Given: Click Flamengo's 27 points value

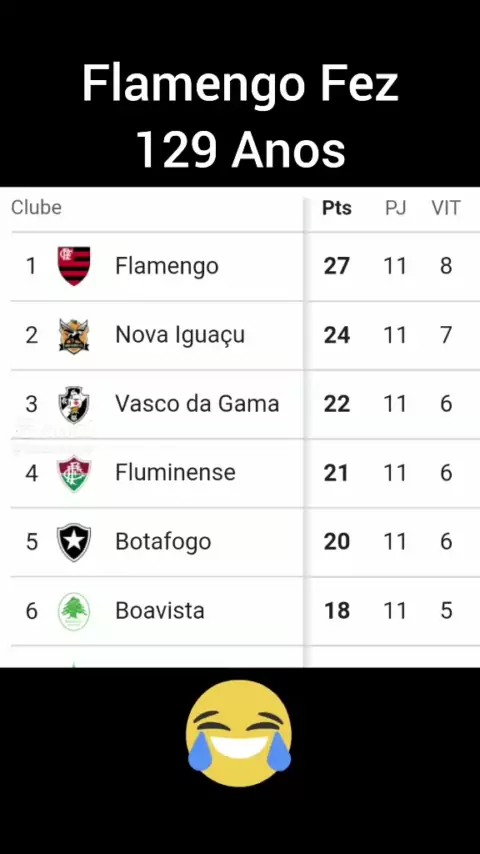Looking at the screenshot, I should coord(337,266).
